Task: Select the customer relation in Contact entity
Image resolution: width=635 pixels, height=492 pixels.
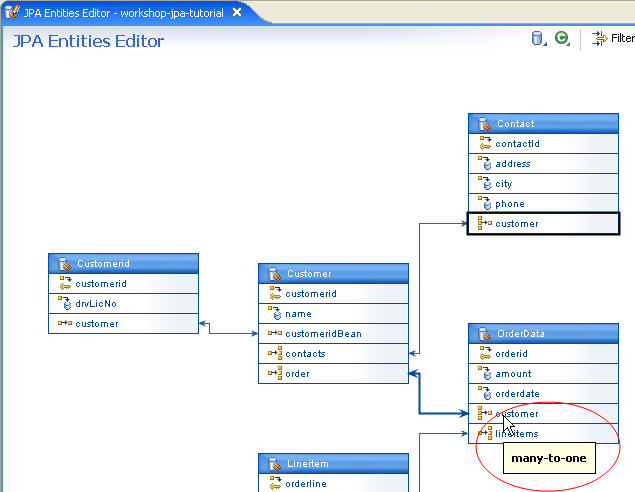Action: tap(543, 224)
